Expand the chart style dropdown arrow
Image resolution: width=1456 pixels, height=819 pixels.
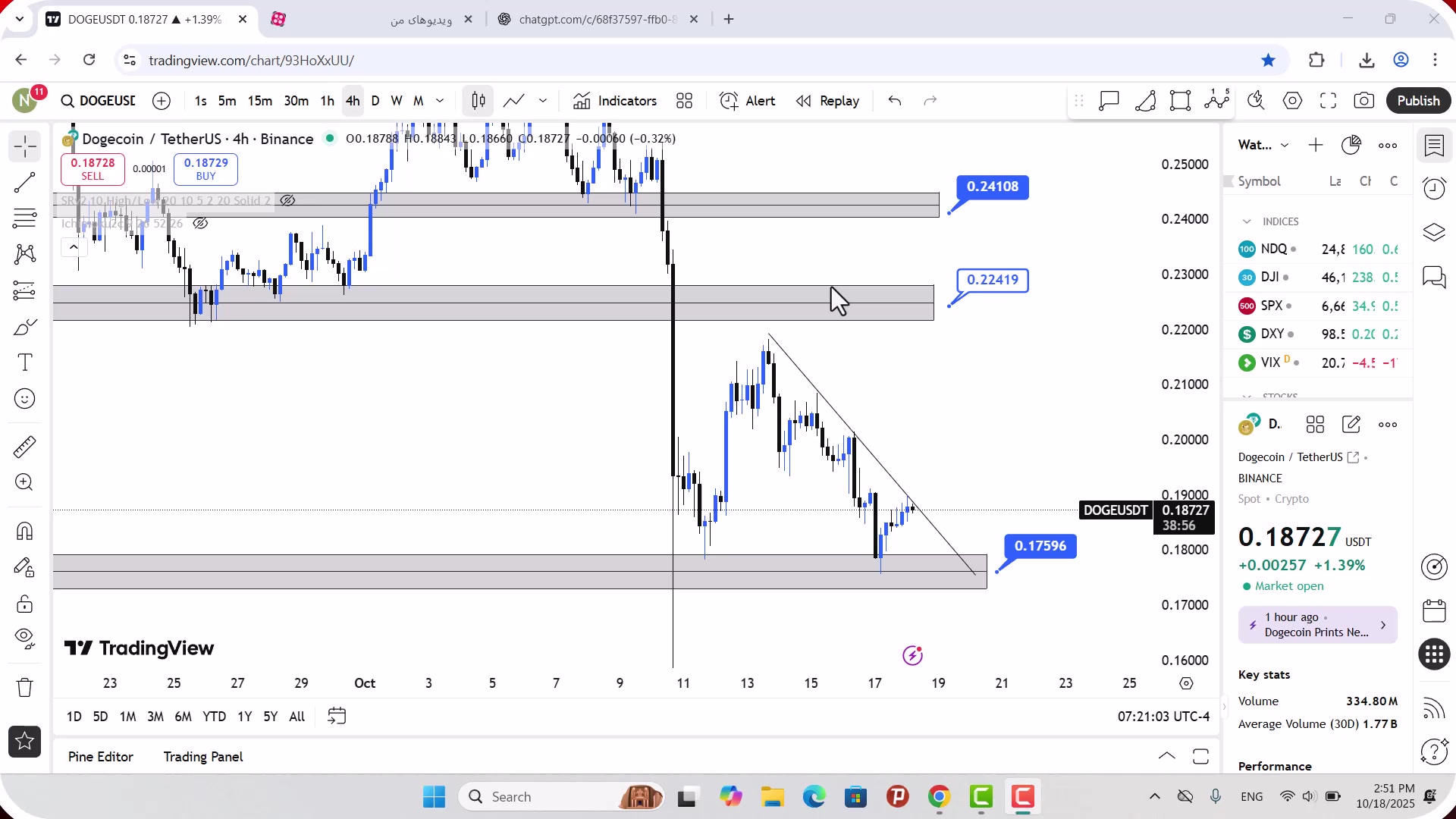[x=543, y=101]
